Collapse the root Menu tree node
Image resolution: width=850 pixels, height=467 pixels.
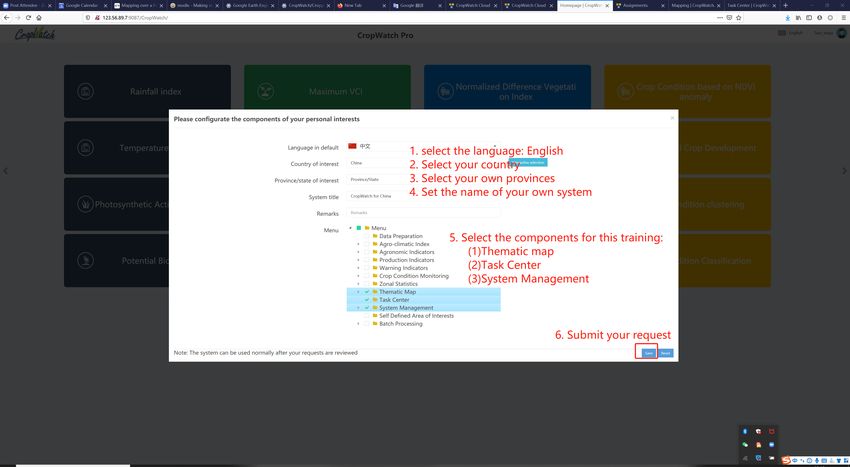pos(351,228)
